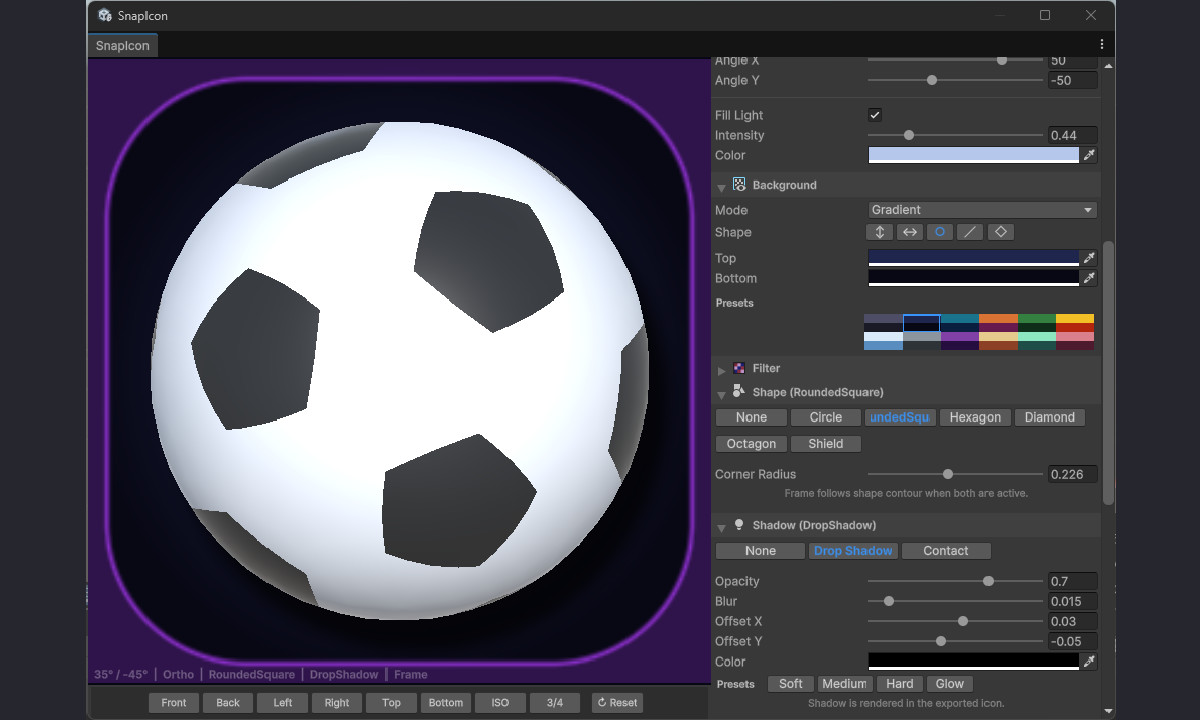Click the Top gradient eyedropper
This screenshot has height=720, width=1200.
(1090, 258)
